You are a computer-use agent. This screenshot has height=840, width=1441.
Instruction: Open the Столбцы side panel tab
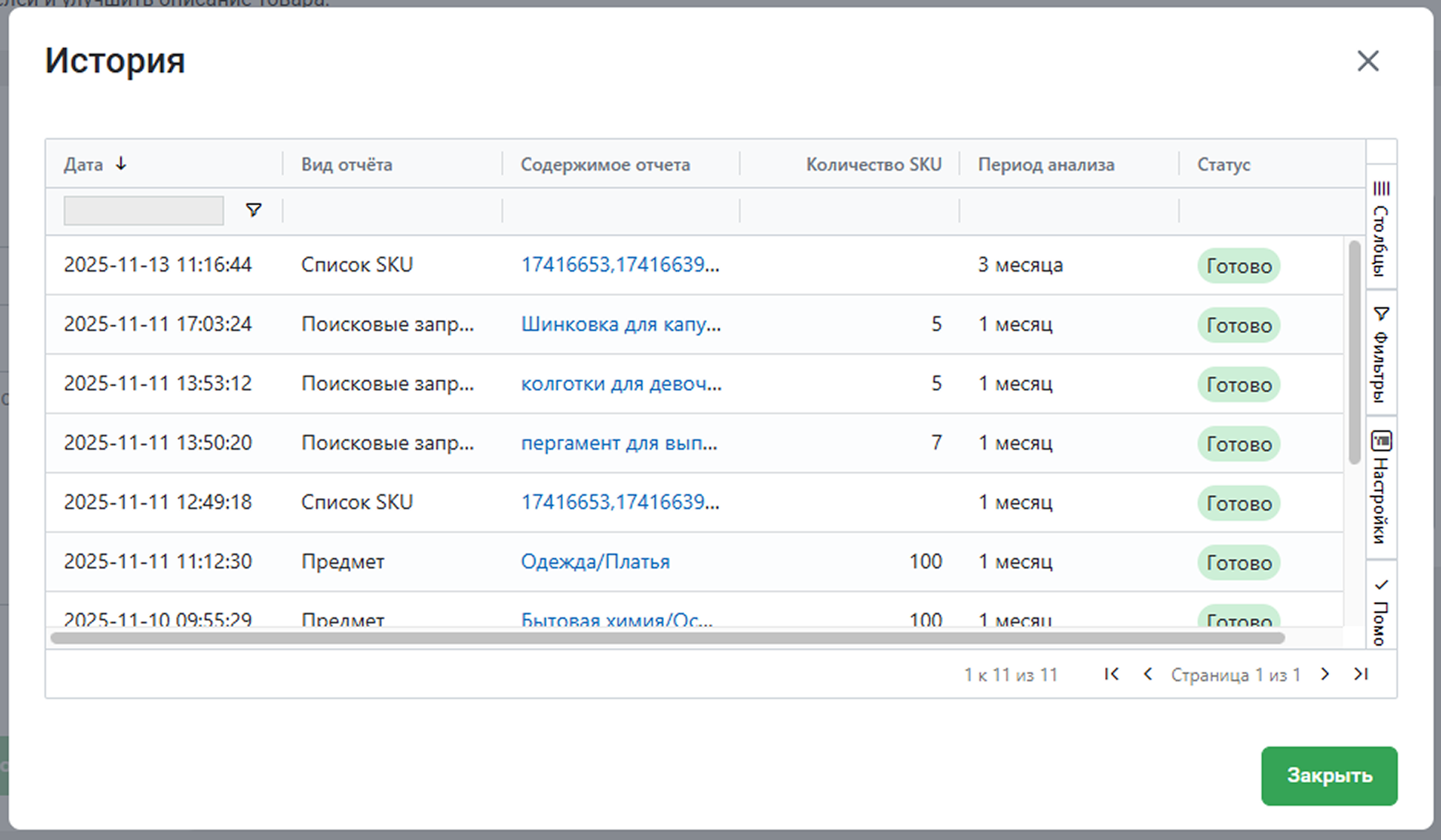[x=1381, y=227]
